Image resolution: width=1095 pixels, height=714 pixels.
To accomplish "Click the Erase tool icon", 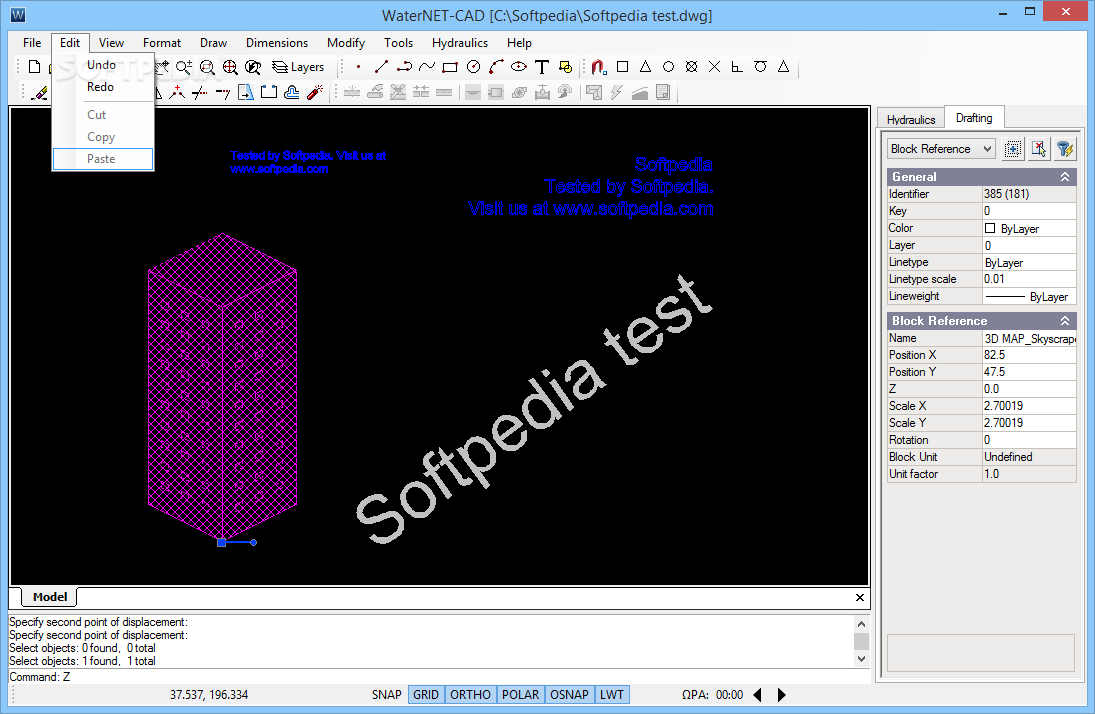I will tap(40, 92).
